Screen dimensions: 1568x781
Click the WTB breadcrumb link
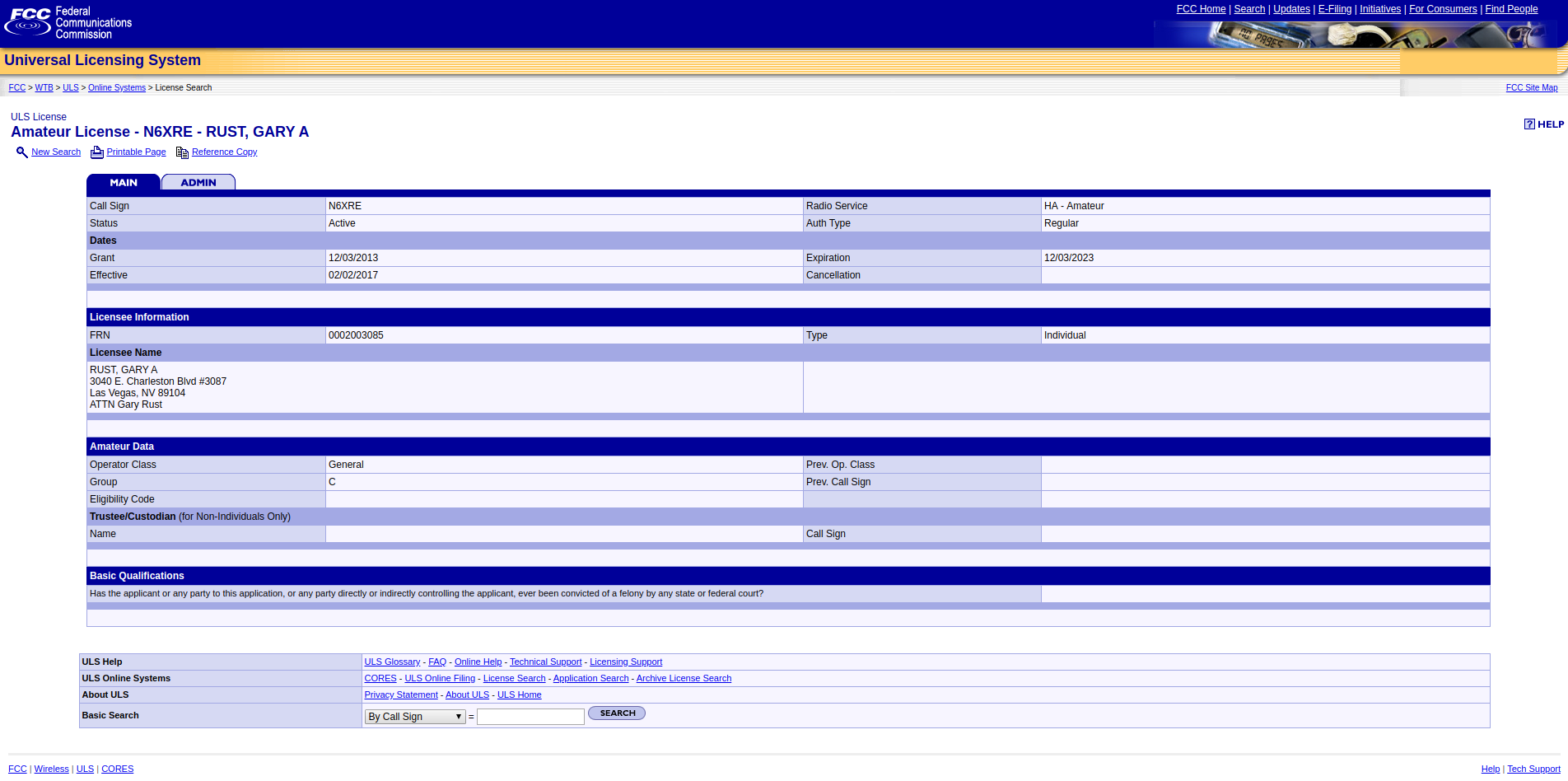44,87
